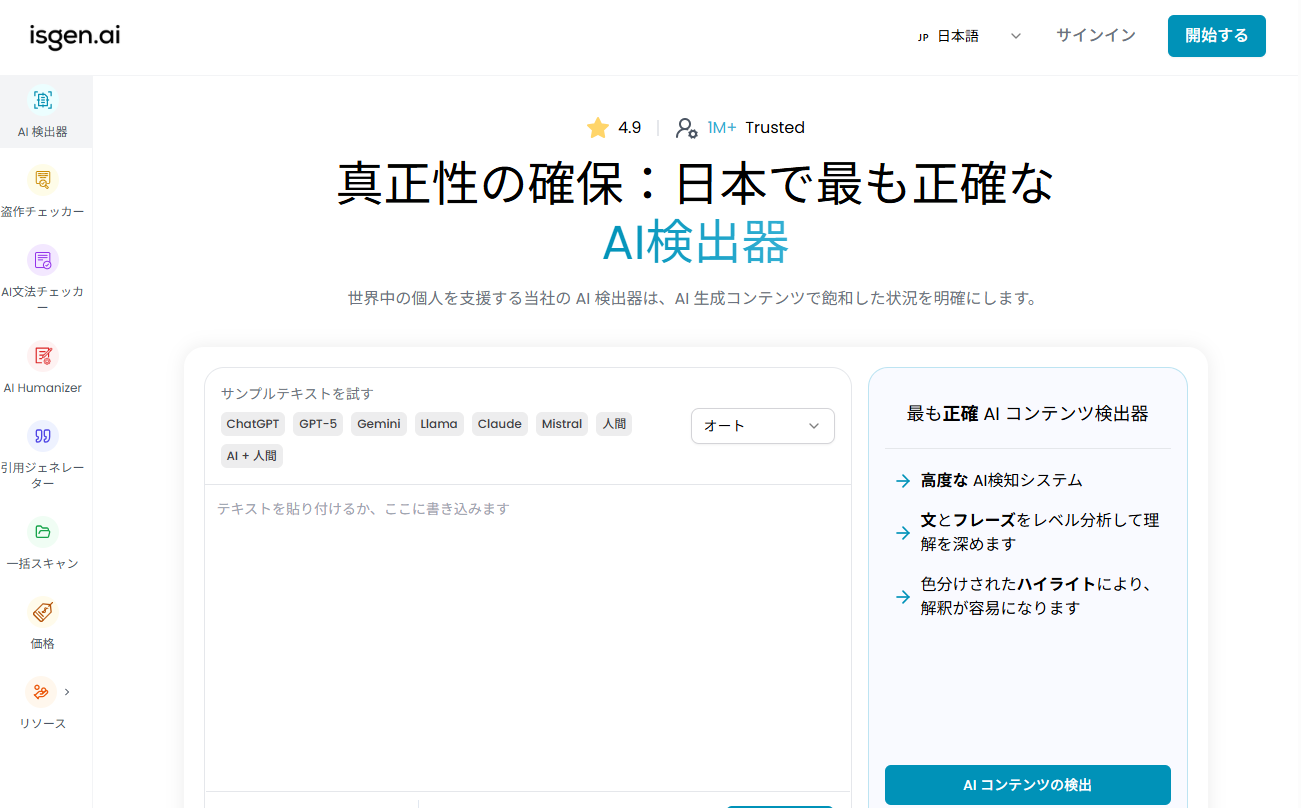Open the AI 検出器 sidebar icon
Screen dimensions: 1301x808
click(43, 100)
